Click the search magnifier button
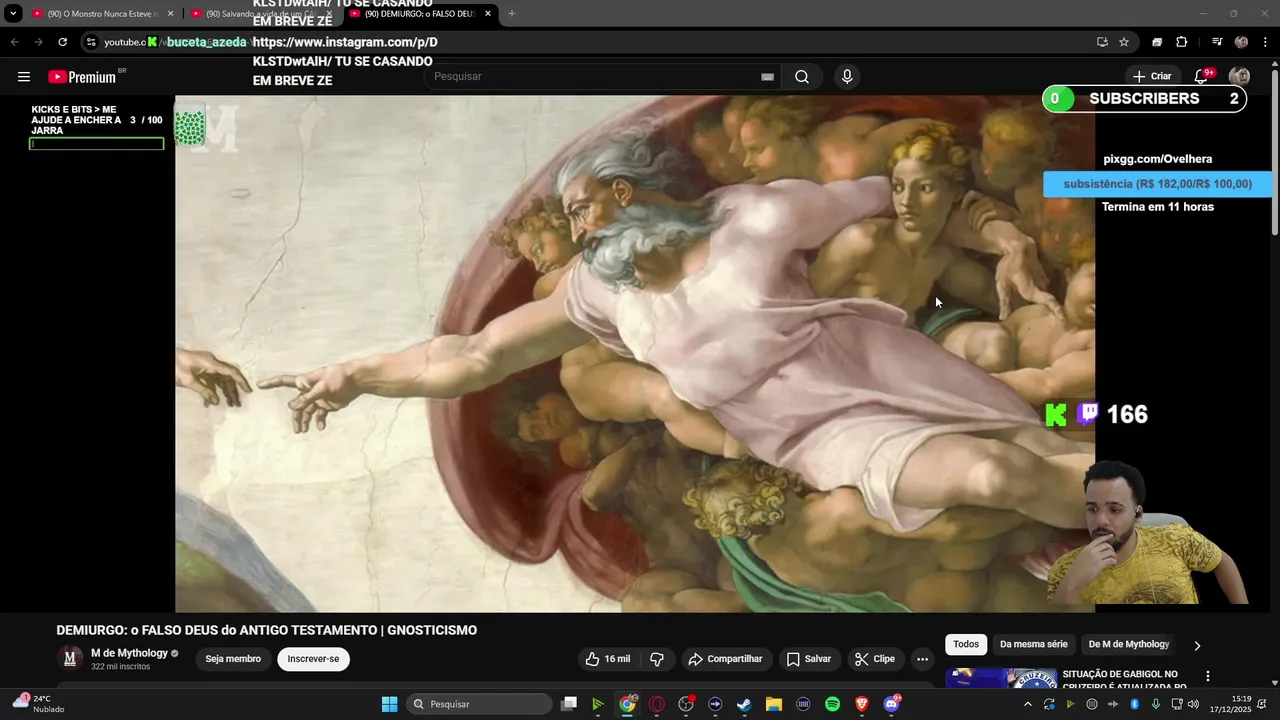The image size is (1280, 720). click(x=802, y=77)
